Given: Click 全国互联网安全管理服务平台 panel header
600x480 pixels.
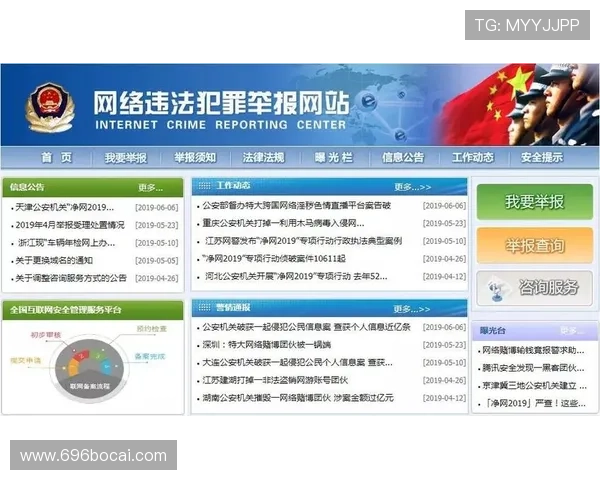Looking at the screenshot, I should 93,310.
